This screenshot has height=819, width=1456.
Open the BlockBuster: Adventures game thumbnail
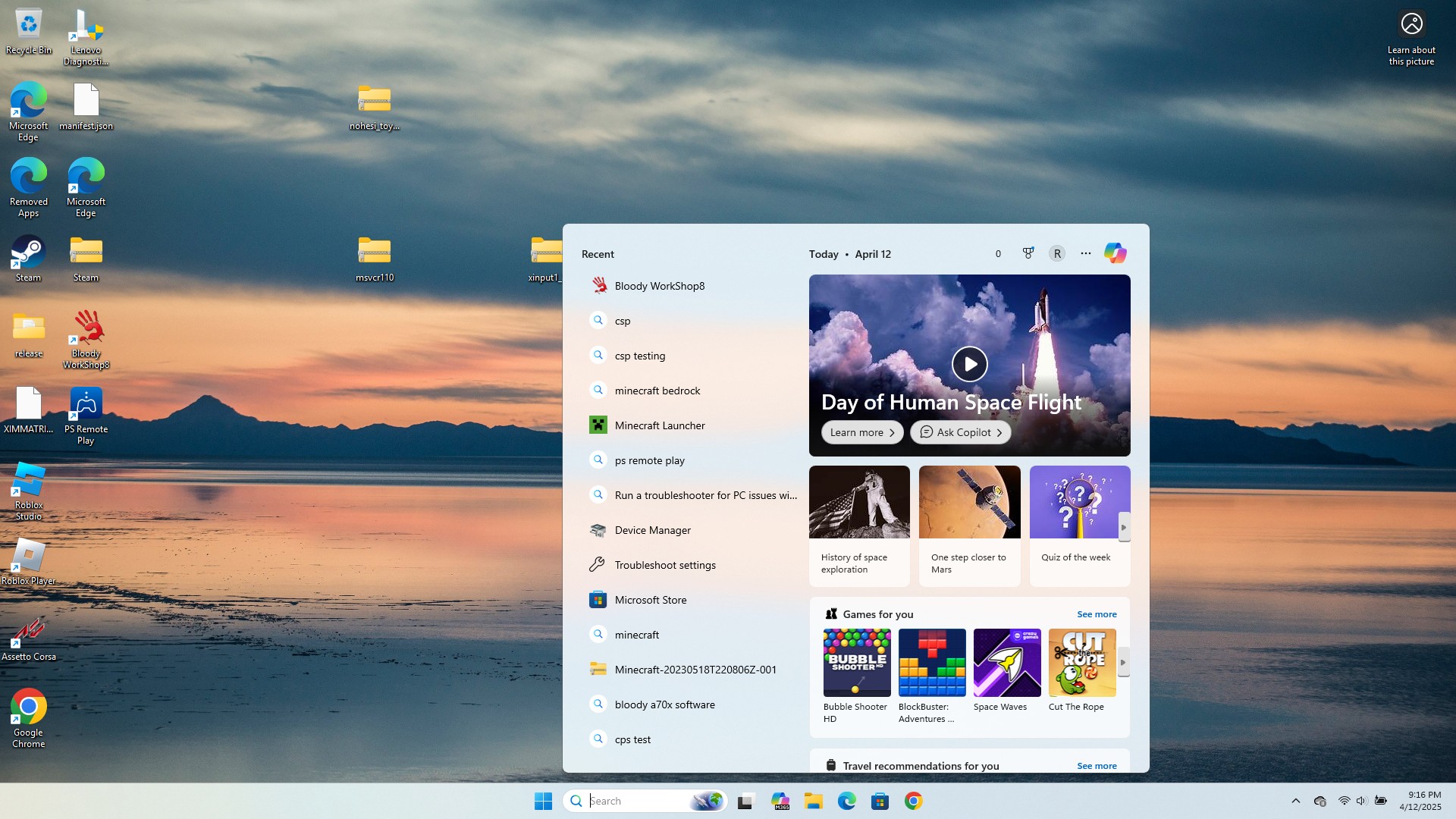tap(932, 662)
